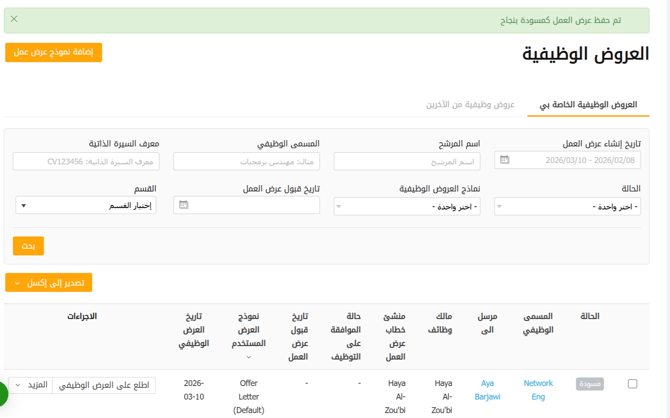This screenshot has height=418, width=670.
Task: Open calendar icon for offer creation date
Action: click(504, 160)
